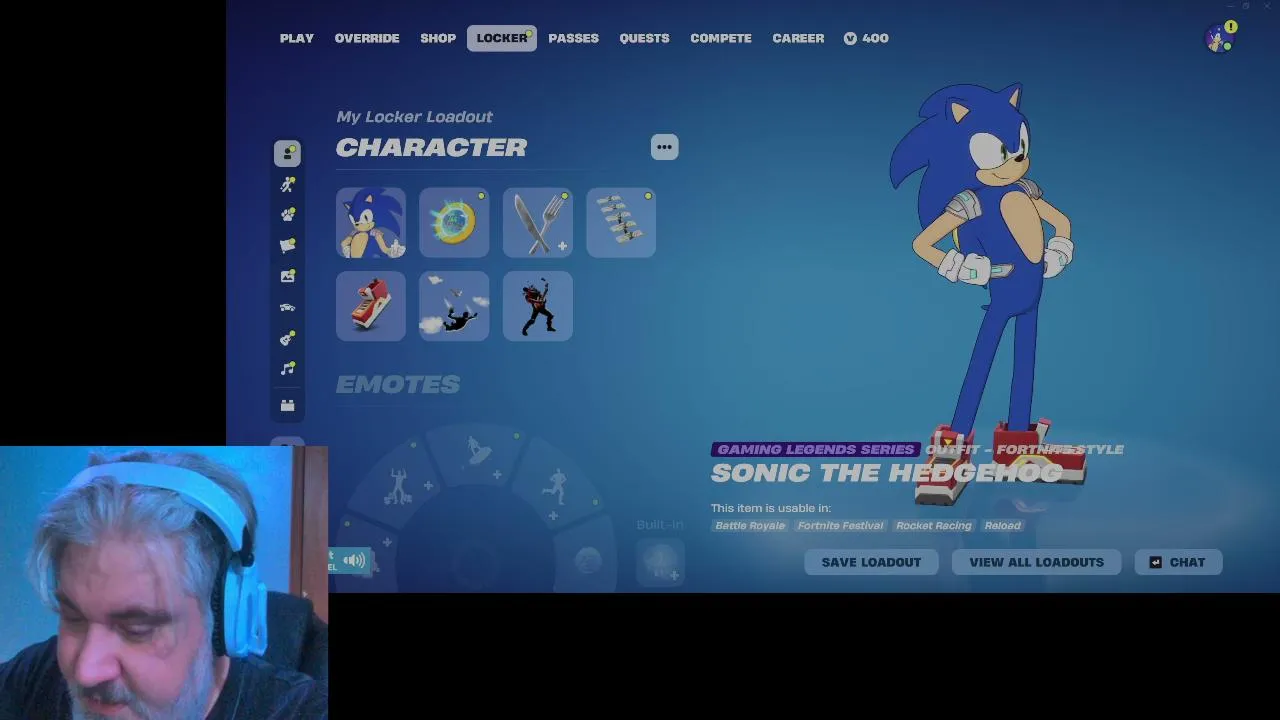Open the flag icon category in the sidebar
The height and width of the screenshot is (720, 1280).
(288, 246)
